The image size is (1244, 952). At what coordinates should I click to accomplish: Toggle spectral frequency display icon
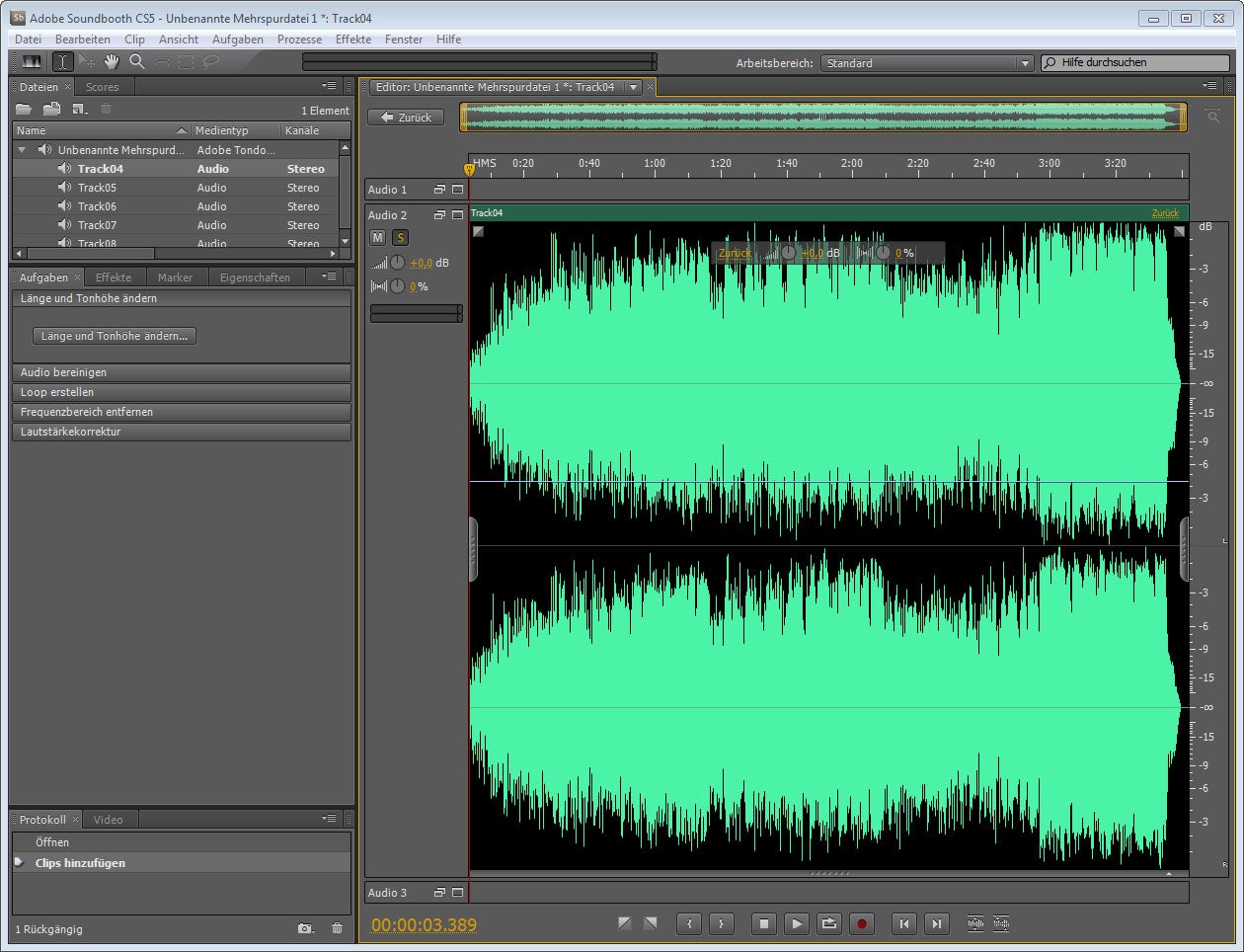point(33,62)
